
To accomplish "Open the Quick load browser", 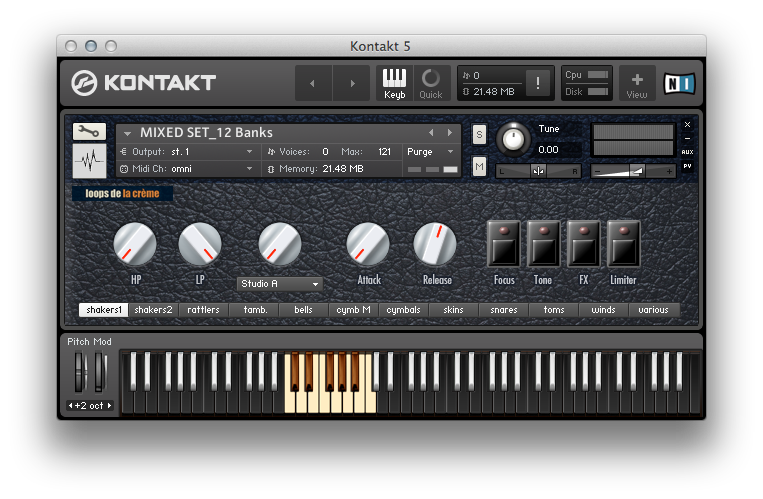I will (431, 83).
